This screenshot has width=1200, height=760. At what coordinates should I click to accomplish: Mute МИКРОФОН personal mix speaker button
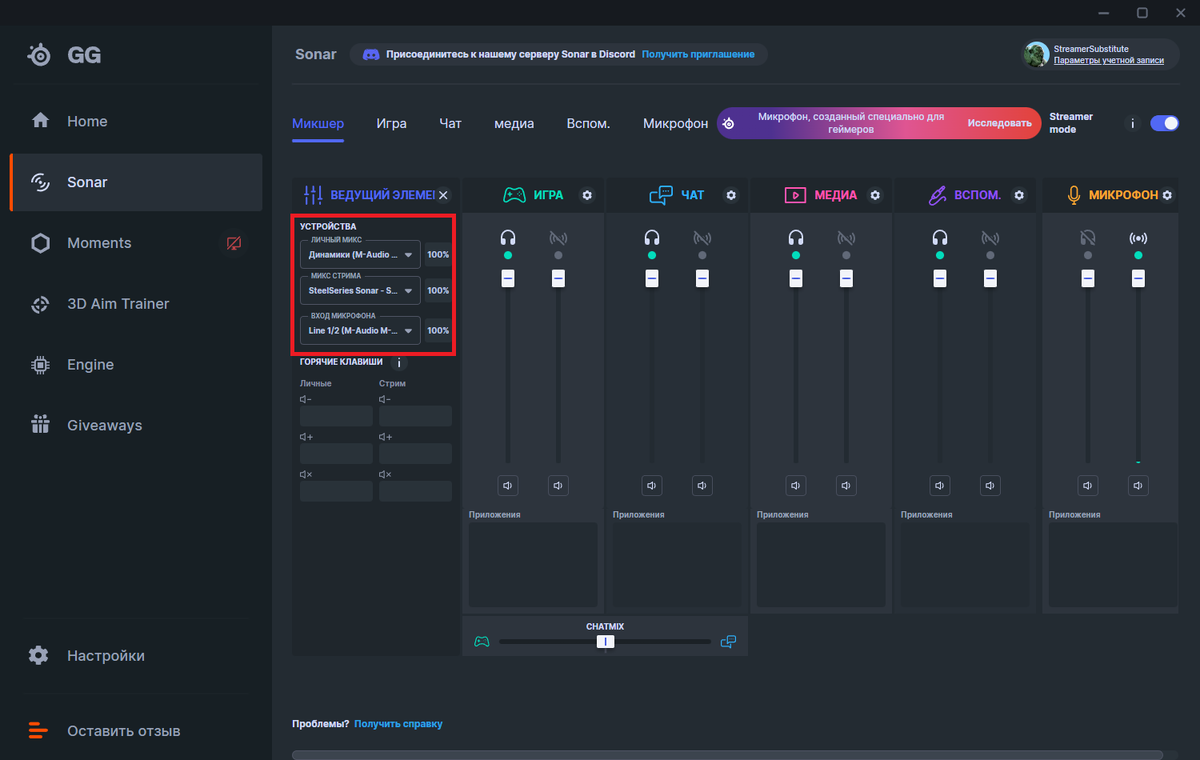(1088, 485)
